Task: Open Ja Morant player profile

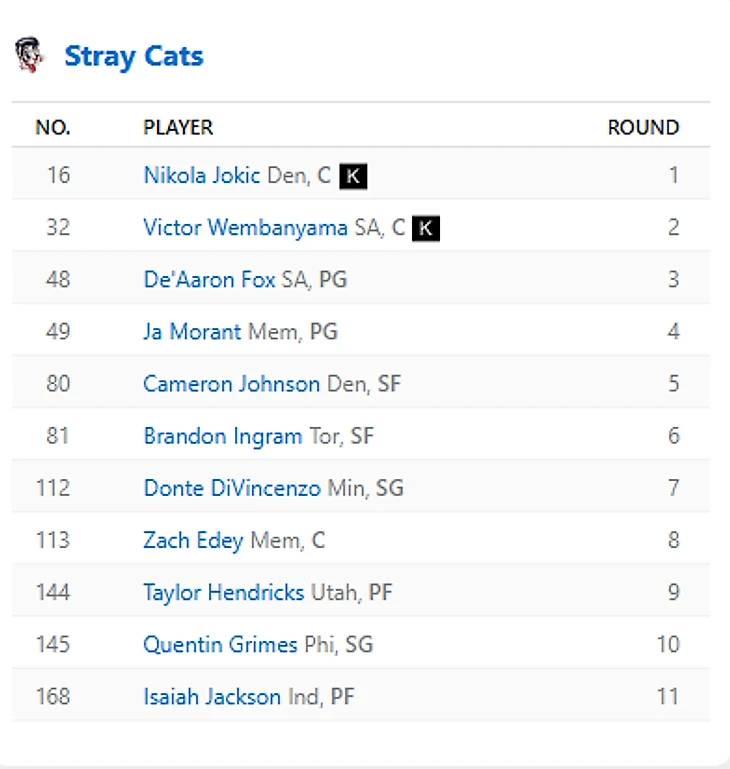Action: [192, 332]
